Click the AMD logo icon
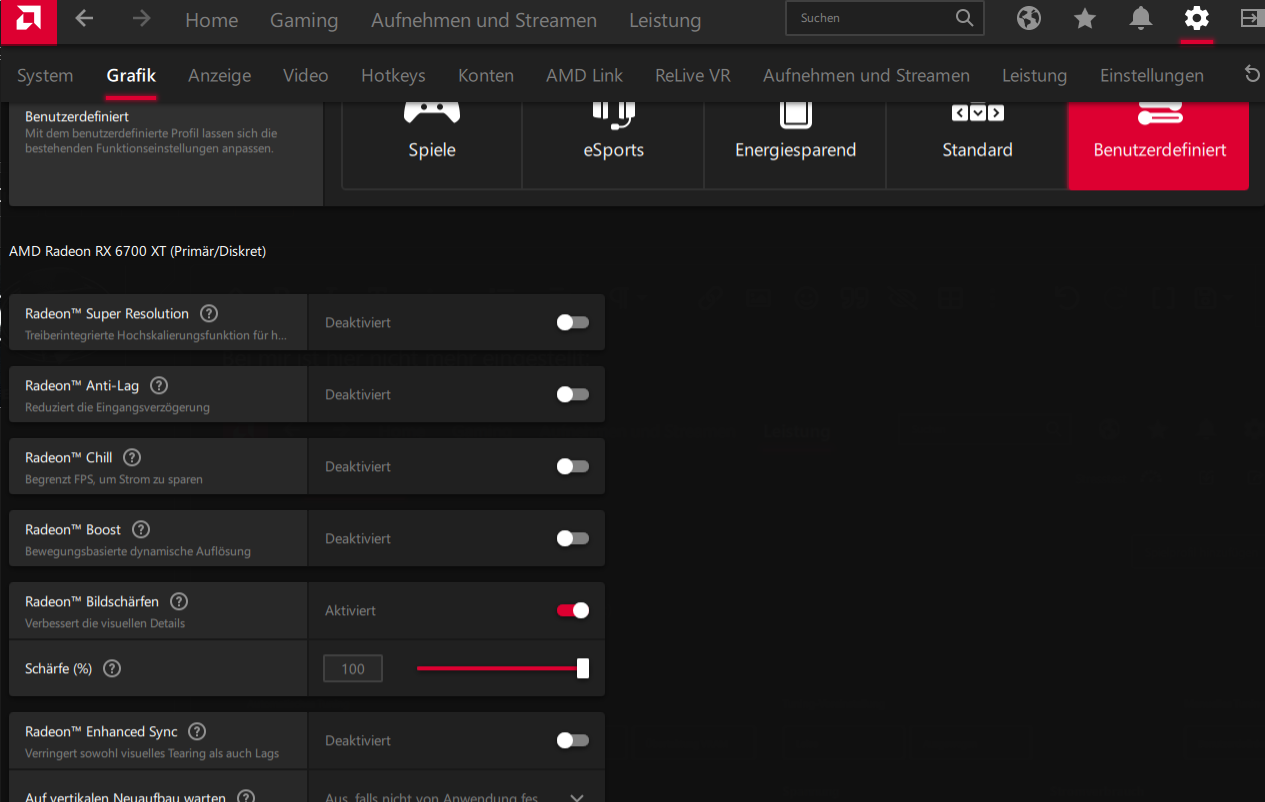The image size is (1265, 802). [28, 21]
